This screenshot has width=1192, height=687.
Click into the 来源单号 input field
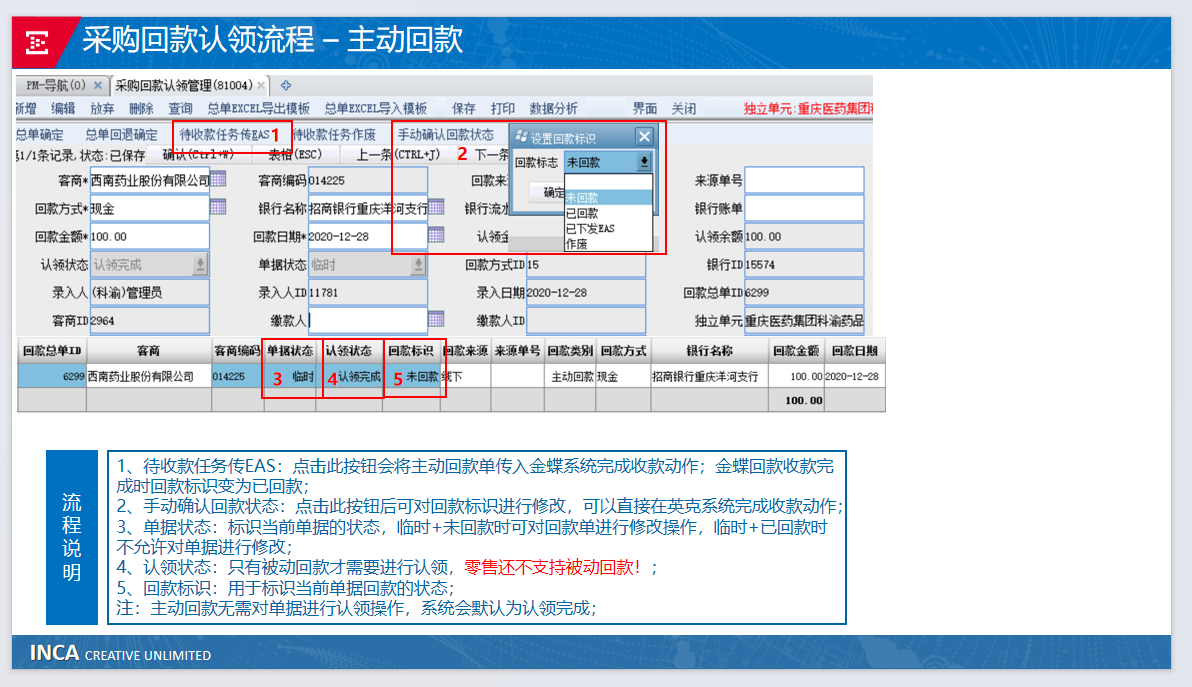pos(804,179)
